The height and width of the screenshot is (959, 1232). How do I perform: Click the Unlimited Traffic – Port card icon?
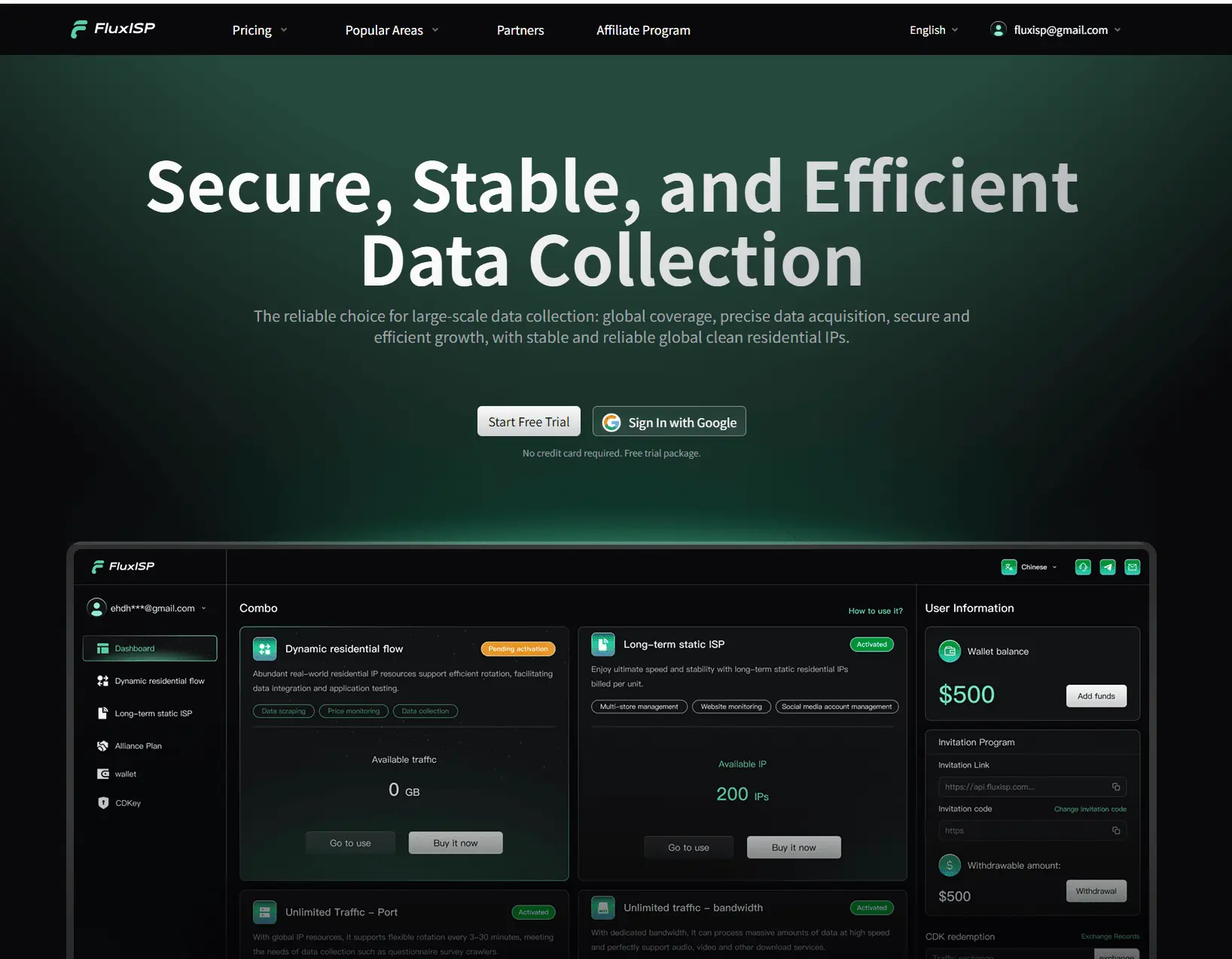265,912
